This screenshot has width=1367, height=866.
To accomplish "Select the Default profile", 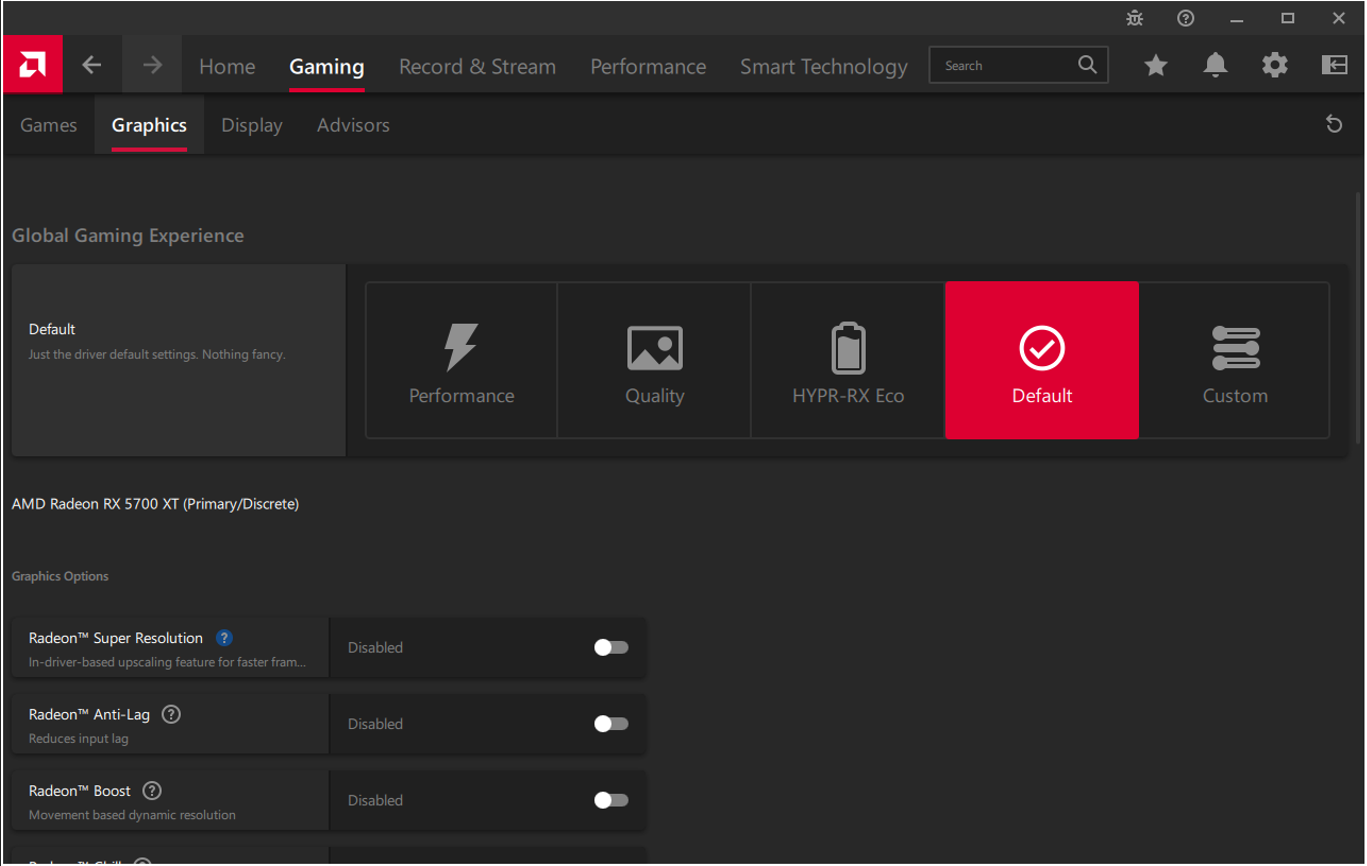I will click(x=1042, y=360).
